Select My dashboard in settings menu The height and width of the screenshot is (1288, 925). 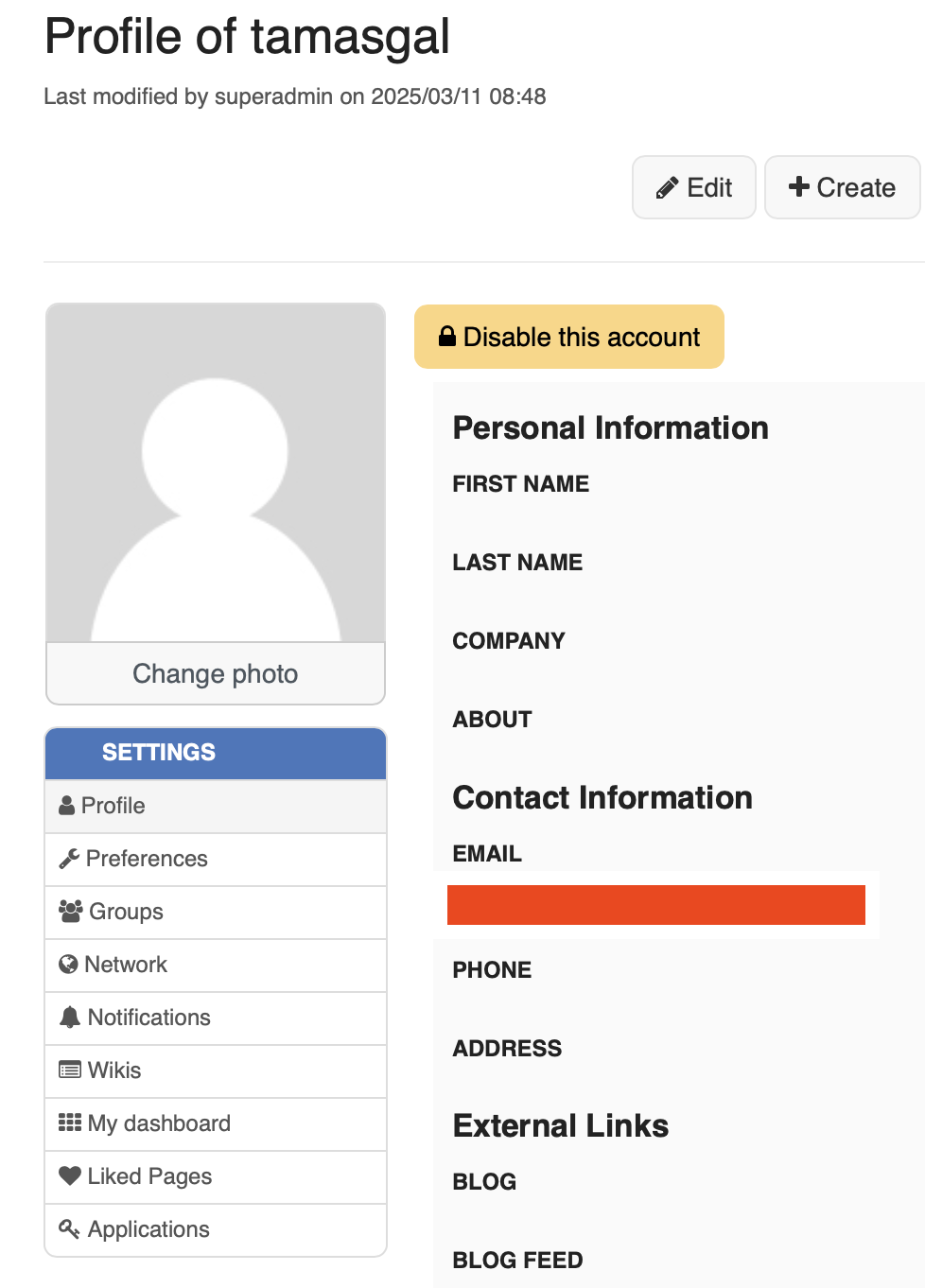216,1123
